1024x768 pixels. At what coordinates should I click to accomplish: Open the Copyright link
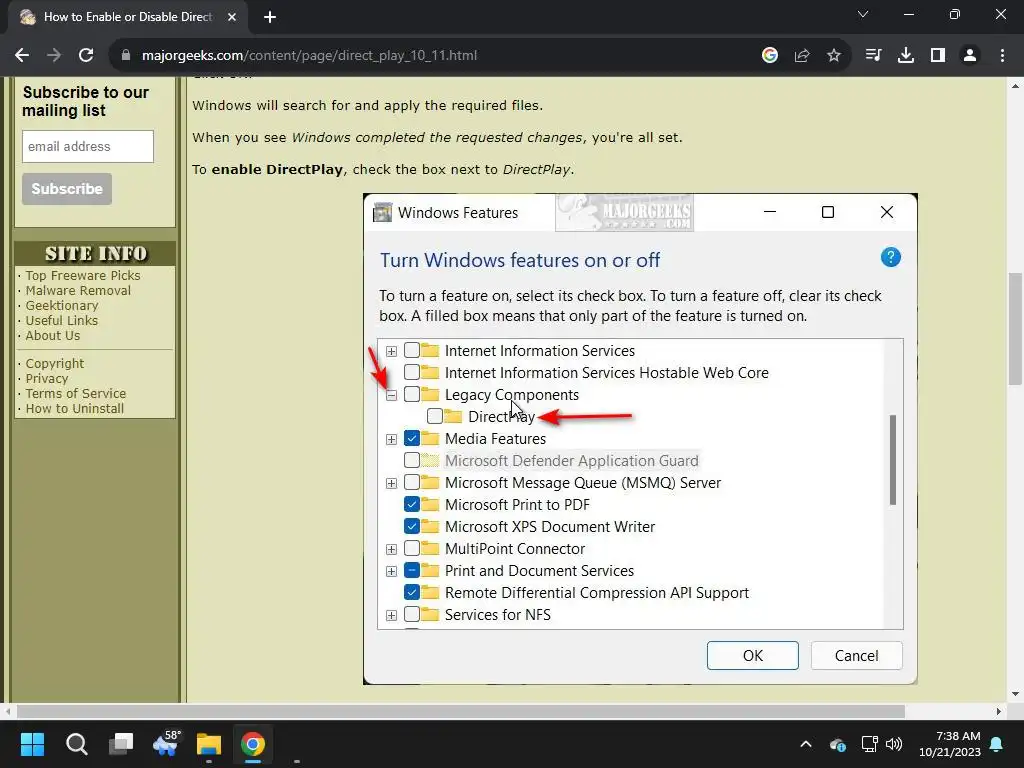(x=55, y=364)
